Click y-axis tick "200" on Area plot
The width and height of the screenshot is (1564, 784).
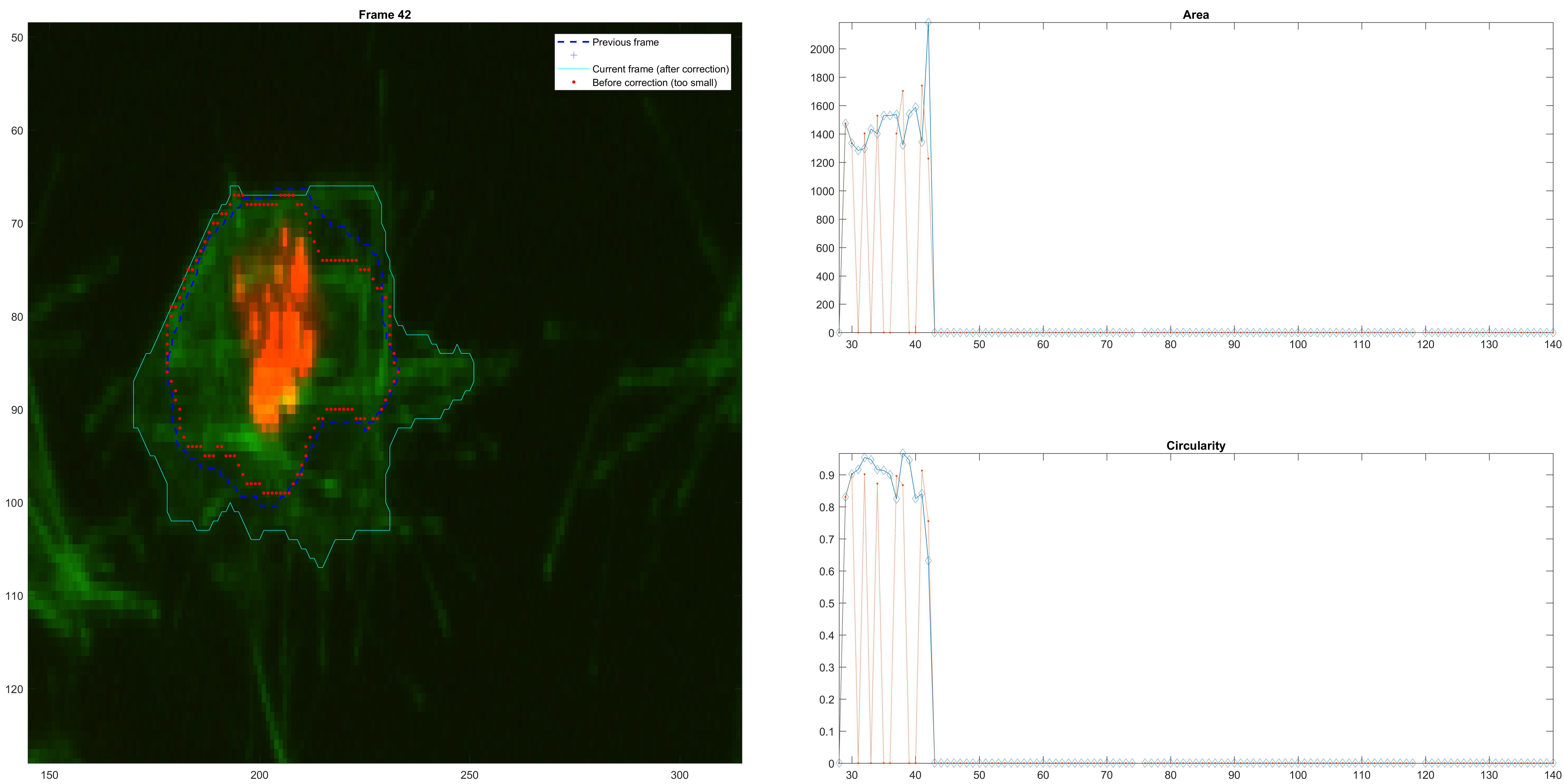(x=825, y=305)
